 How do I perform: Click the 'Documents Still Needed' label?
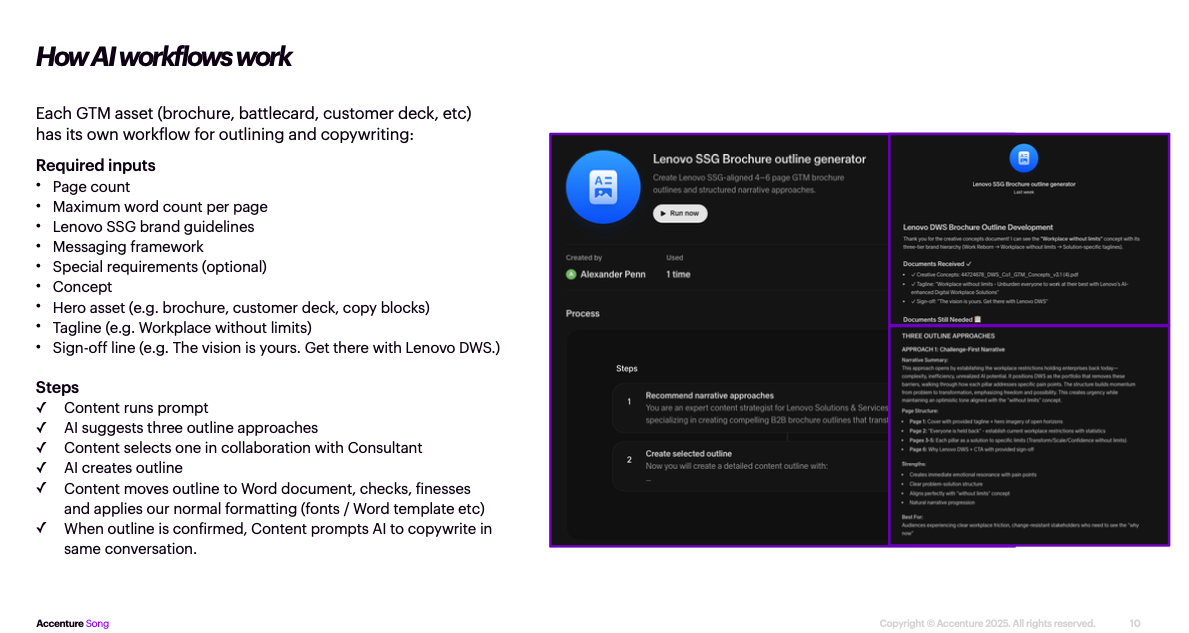click(x=941, y=320)
